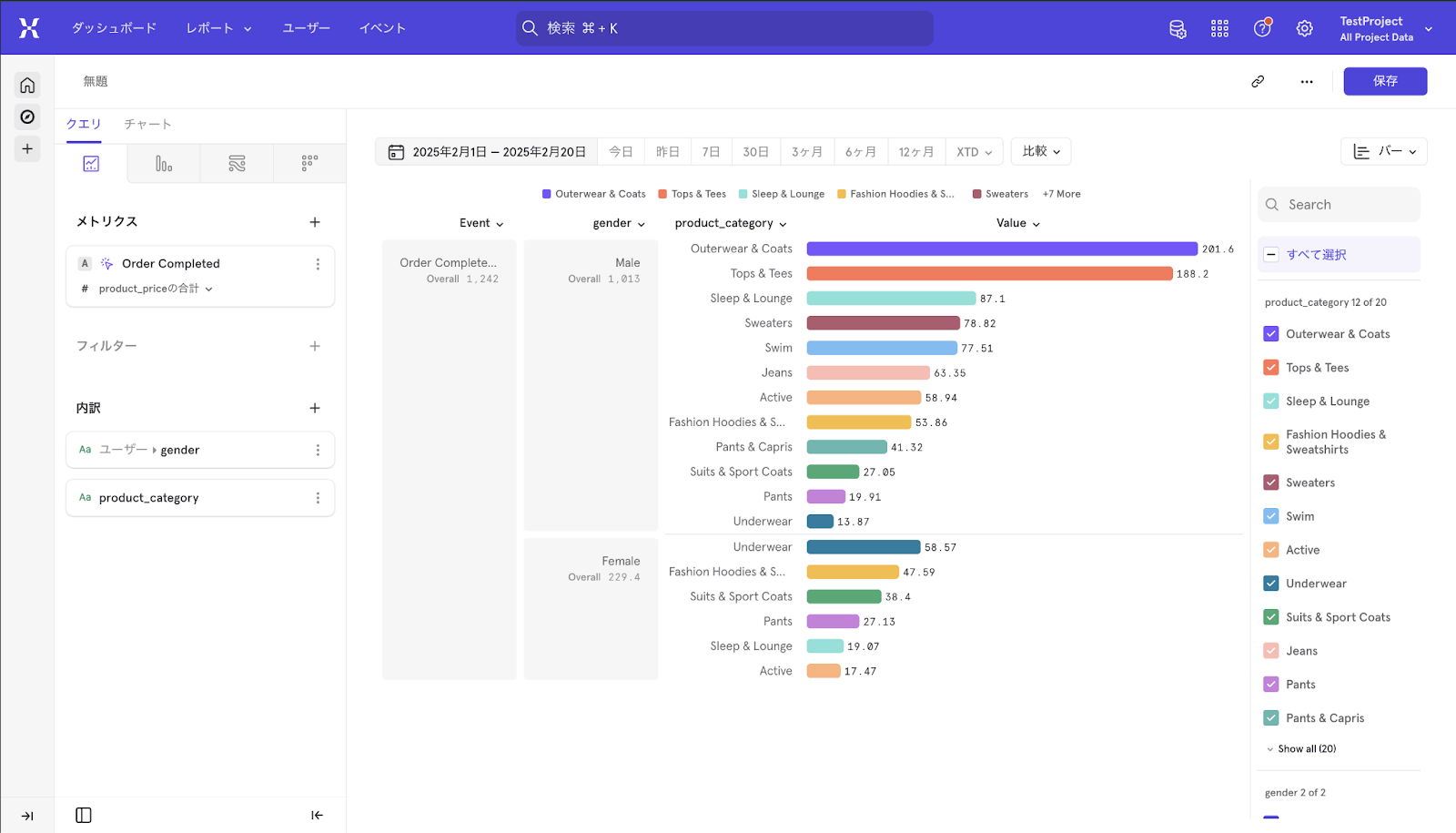1456x833 pixels.
Task: Expand the 比較 comparison dropdown
Action: pos(1040,151)
